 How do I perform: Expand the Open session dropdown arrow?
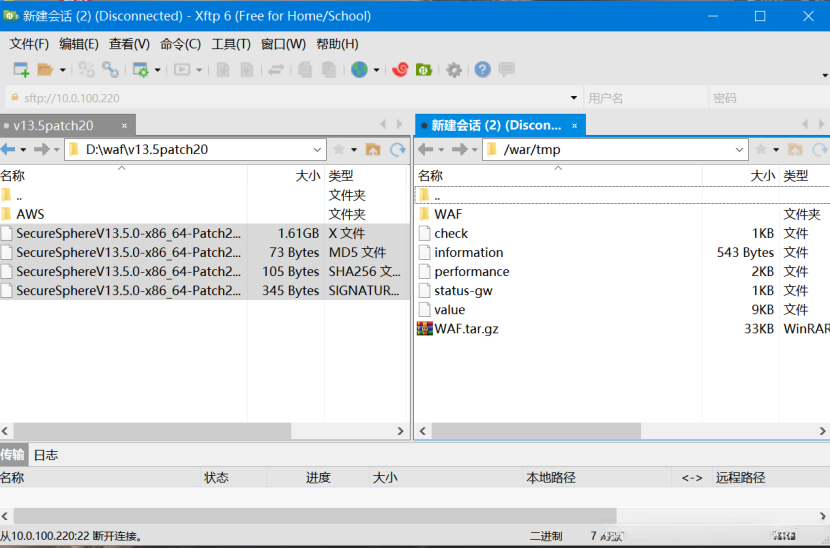click(62, 70)
